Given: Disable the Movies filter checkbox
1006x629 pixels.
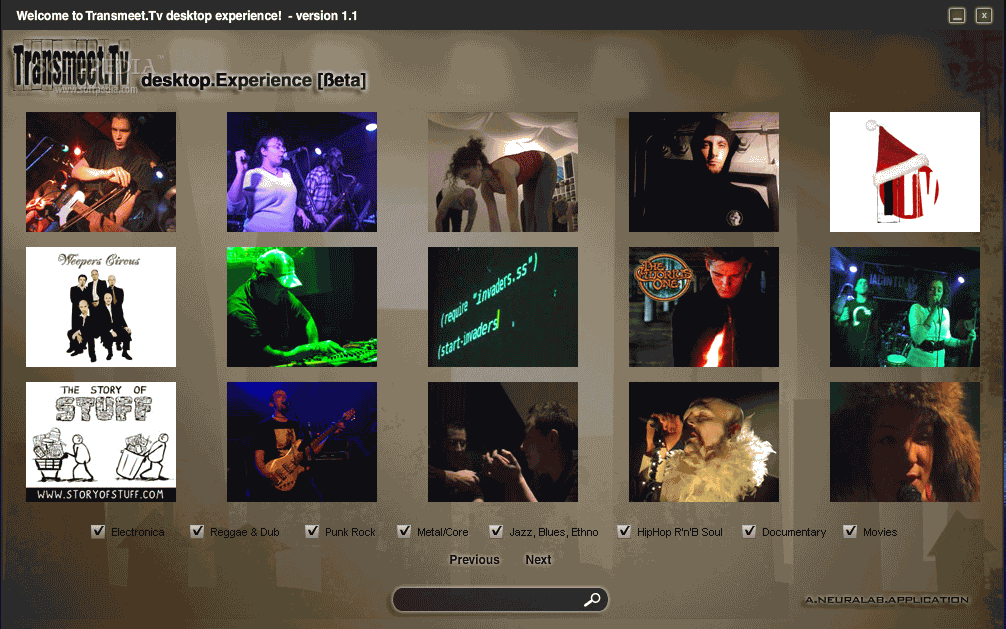Looking at the screenshot, I should click(x=850, y=531).
